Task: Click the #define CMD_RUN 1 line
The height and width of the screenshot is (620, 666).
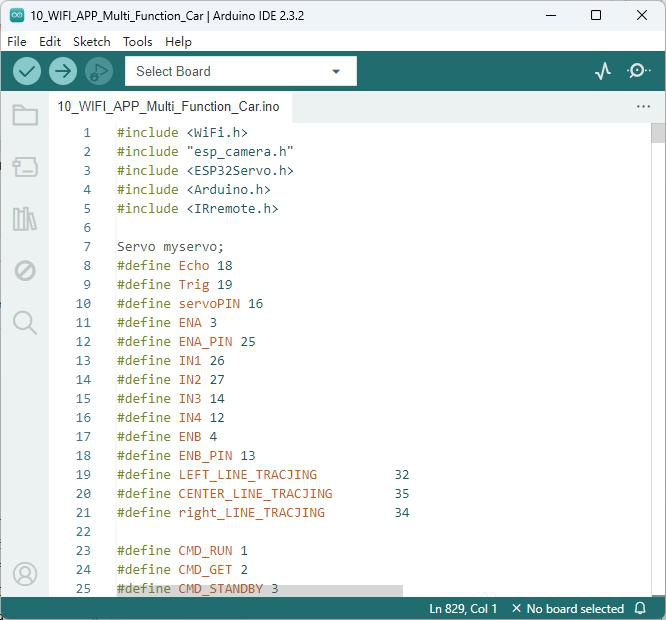Action: 182,550
